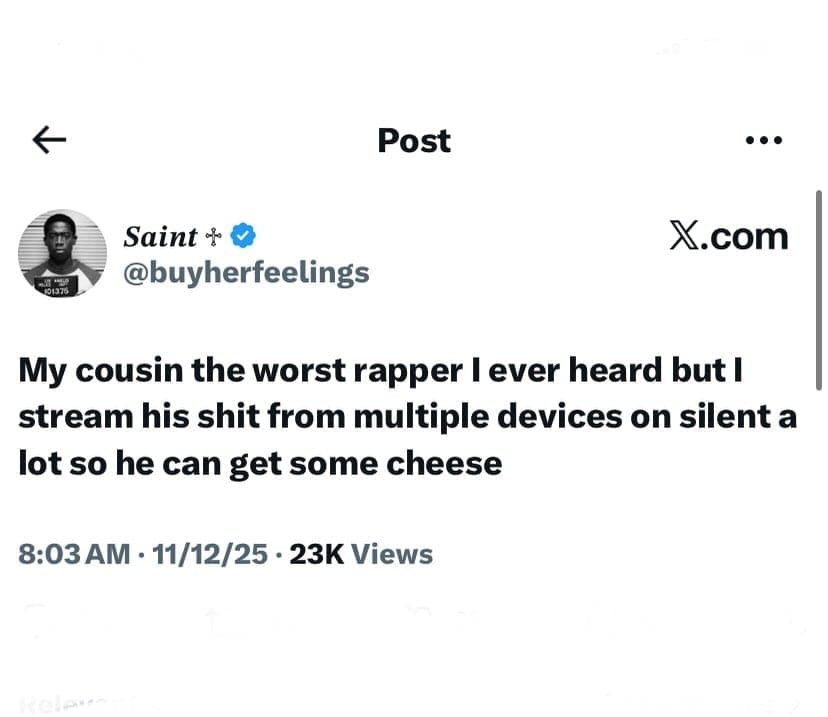Click the 8:03 AM timestamp
The height and width of the screenshot is (717, 828).
[x=75, y=554]
